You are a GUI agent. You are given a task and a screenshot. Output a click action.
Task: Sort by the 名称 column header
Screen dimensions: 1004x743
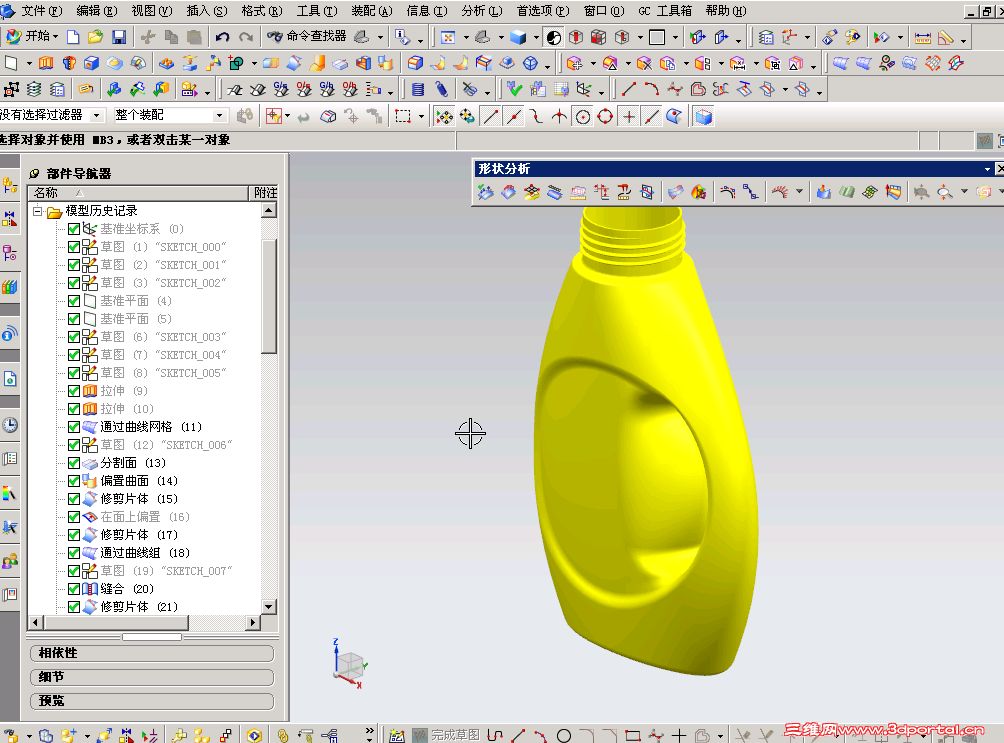tap(138, 193)
